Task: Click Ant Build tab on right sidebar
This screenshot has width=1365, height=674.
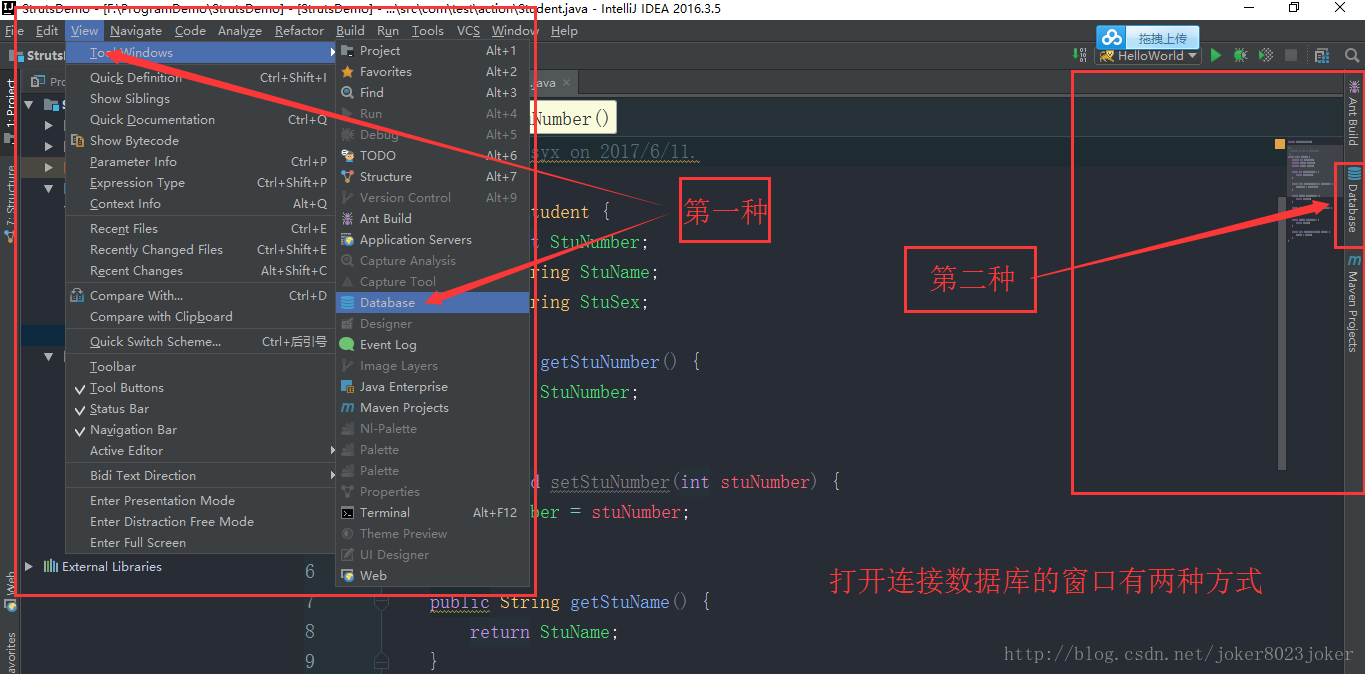Action: point(1354,113)
